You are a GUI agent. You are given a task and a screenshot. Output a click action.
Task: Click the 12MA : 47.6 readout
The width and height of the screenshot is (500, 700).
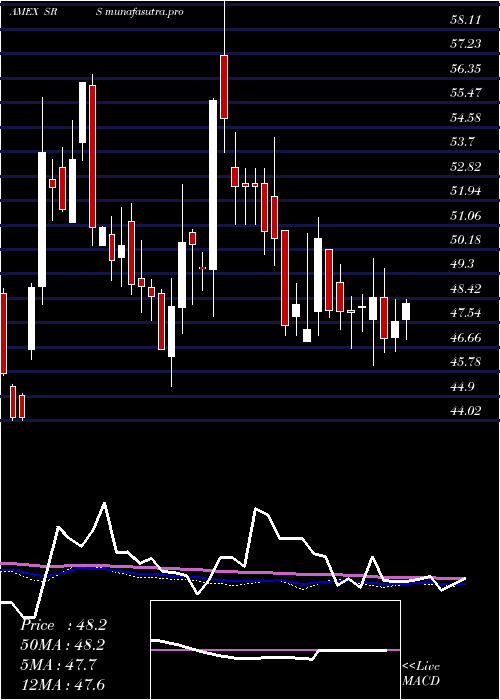coord(63,685)
